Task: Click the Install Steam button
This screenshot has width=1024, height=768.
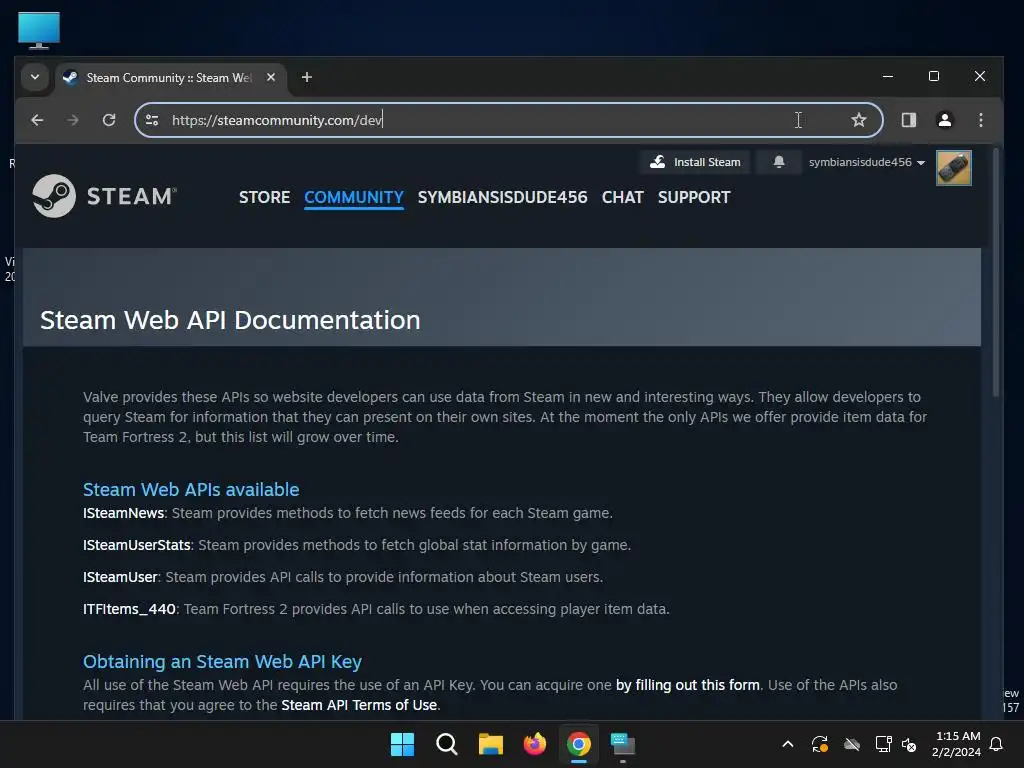Action: pyautogui.click(x=695, y=162)
